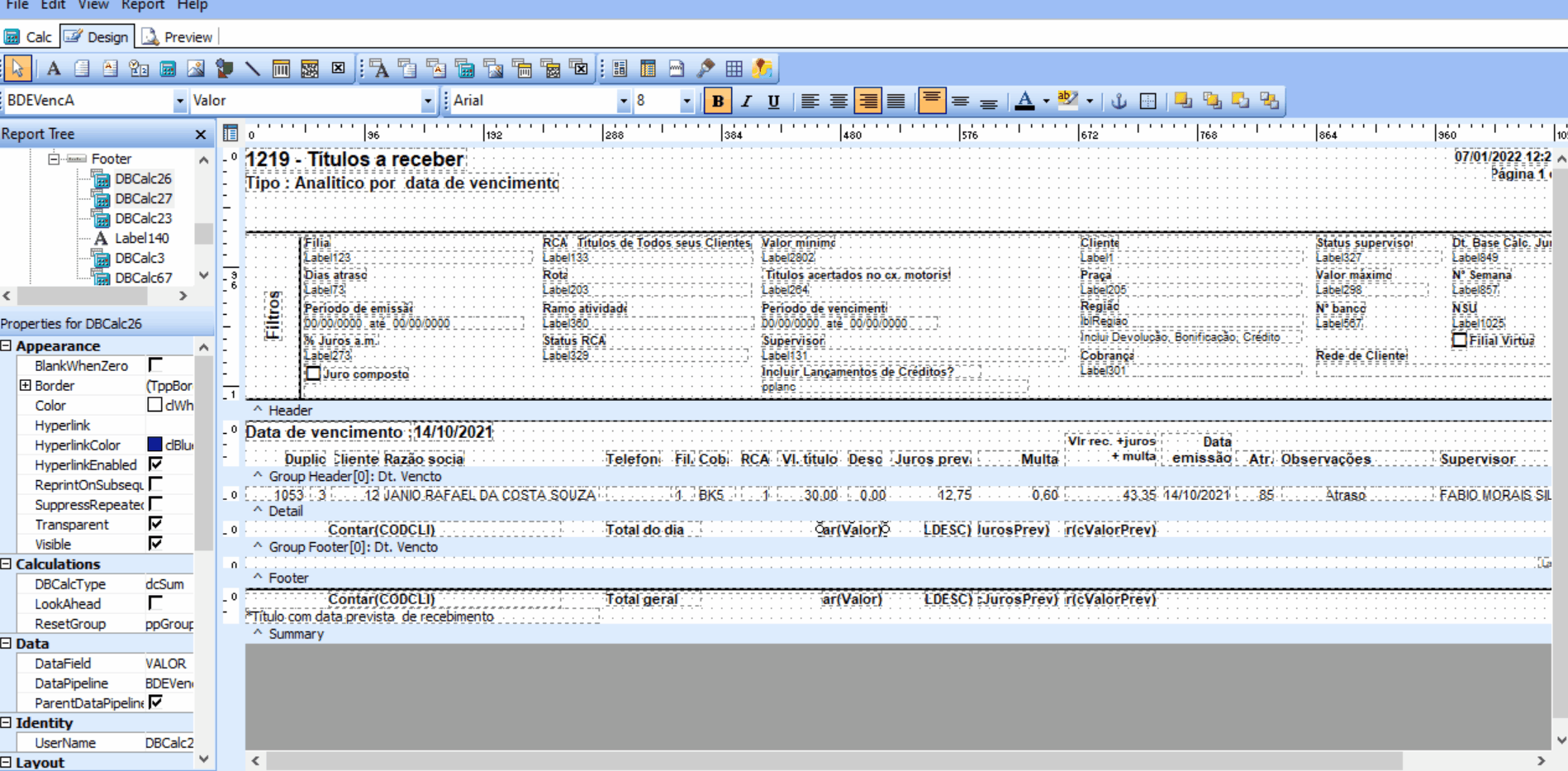Click the Color clWhite swatch
The image size is (1568, 771).
(x=154, y=405)
